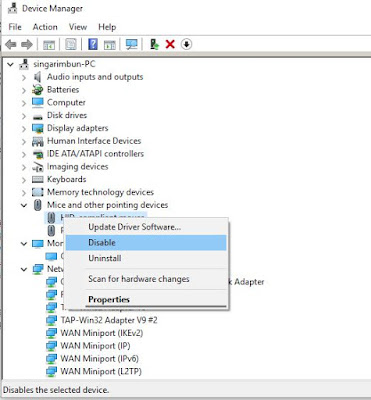Screen dimensions: 371x400
Task: Click the Imaging devices camera icon
Action: (x=38, y=167)
